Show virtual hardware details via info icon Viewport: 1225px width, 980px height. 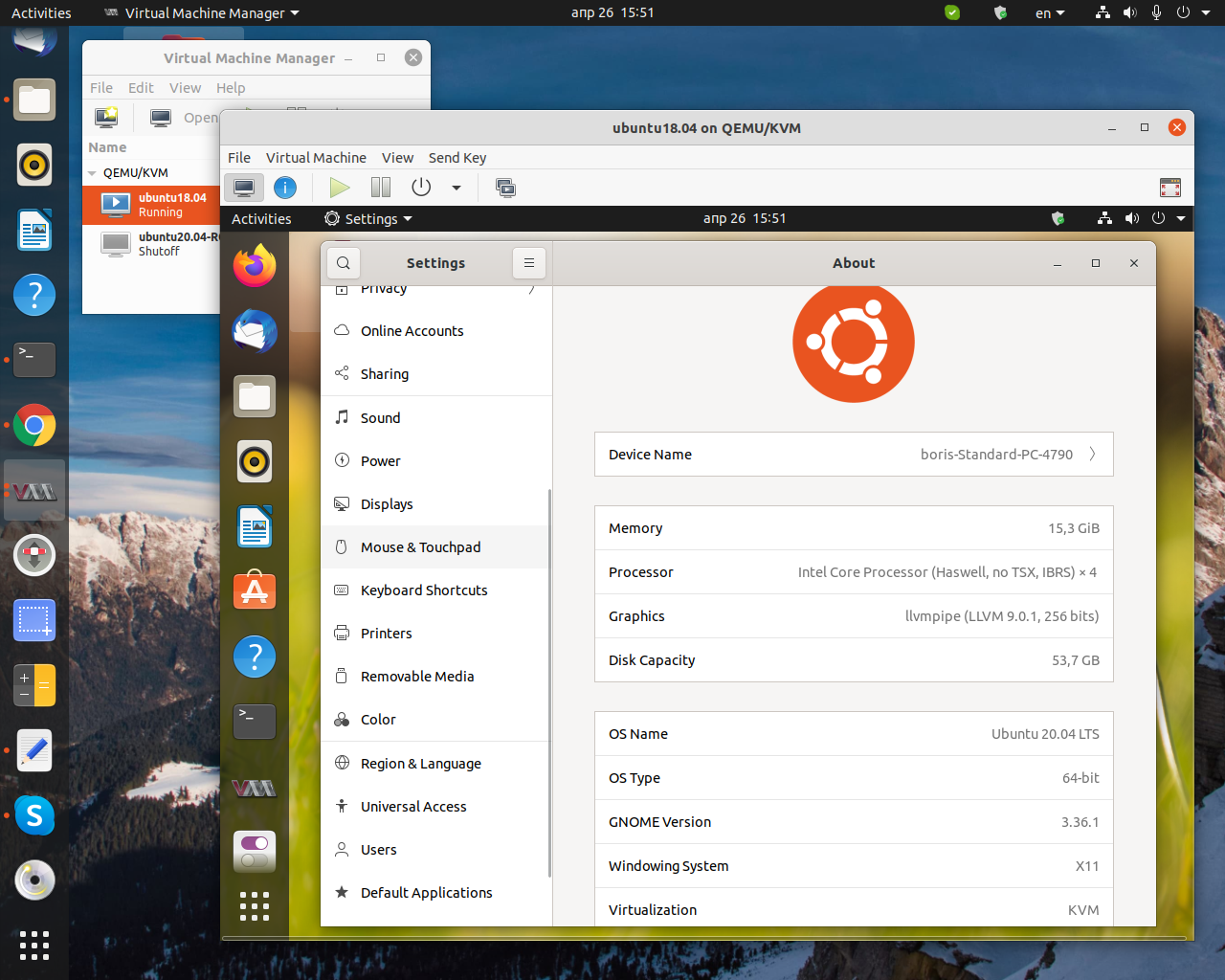click(285, 187)
